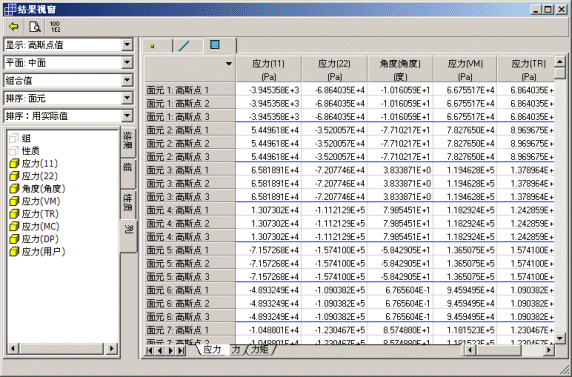Toggle the yellow cube beside 应力(TR)

(x=14, y=213)
